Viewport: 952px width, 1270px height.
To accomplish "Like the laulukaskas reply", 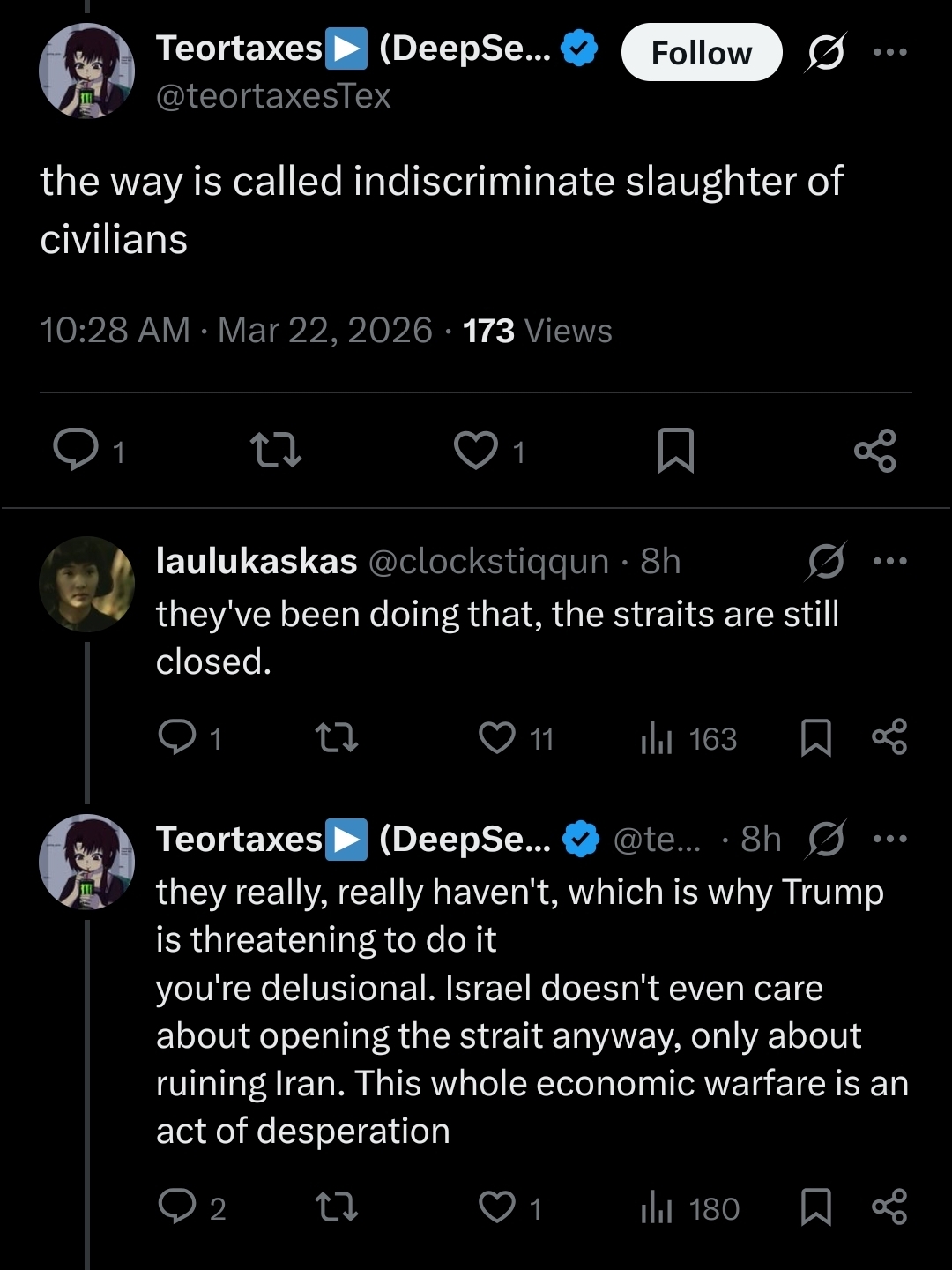I will [x=497, y=737].
